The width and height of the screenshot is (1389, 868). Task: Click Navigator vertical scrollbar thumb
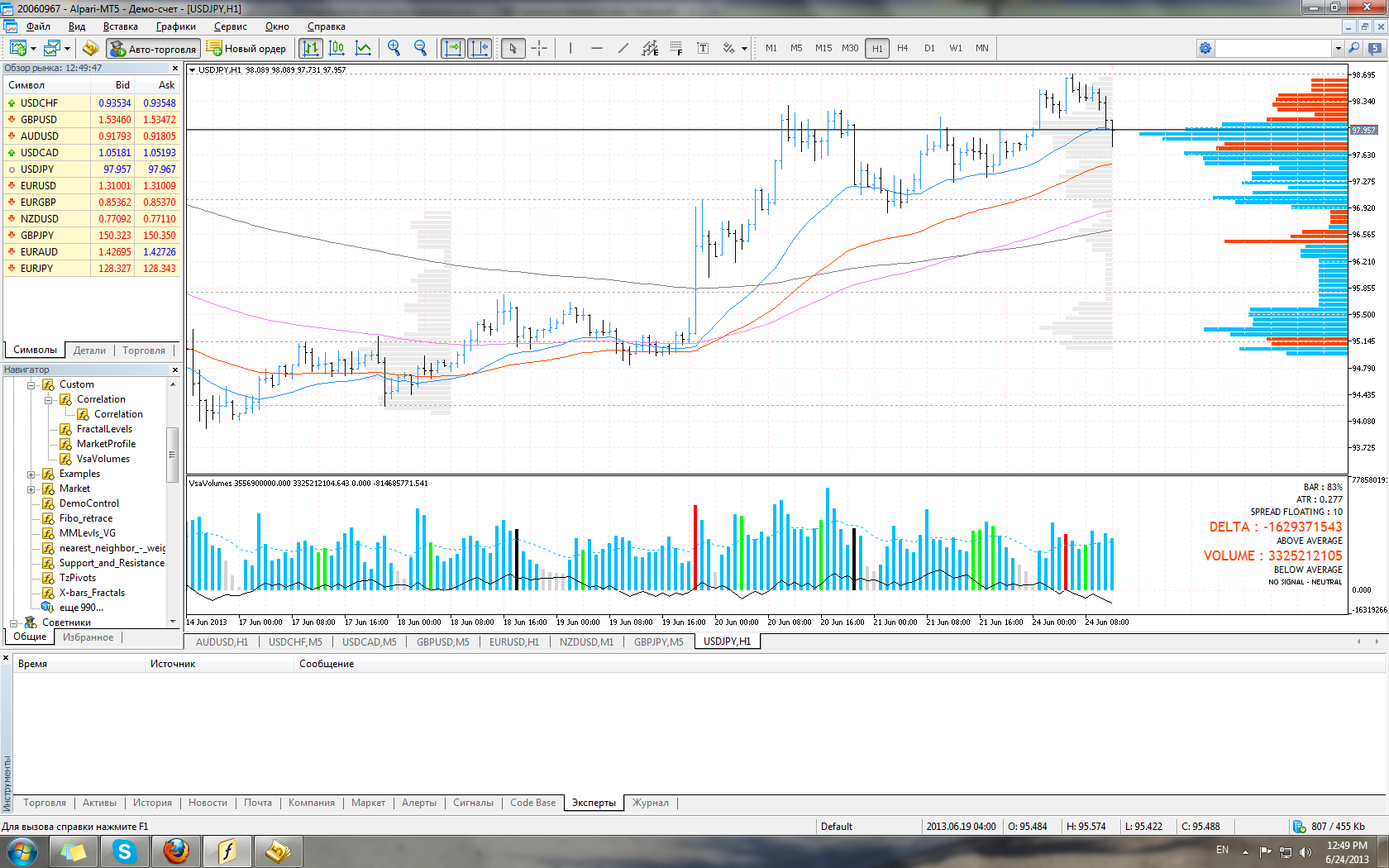click(x=172, y=455)
